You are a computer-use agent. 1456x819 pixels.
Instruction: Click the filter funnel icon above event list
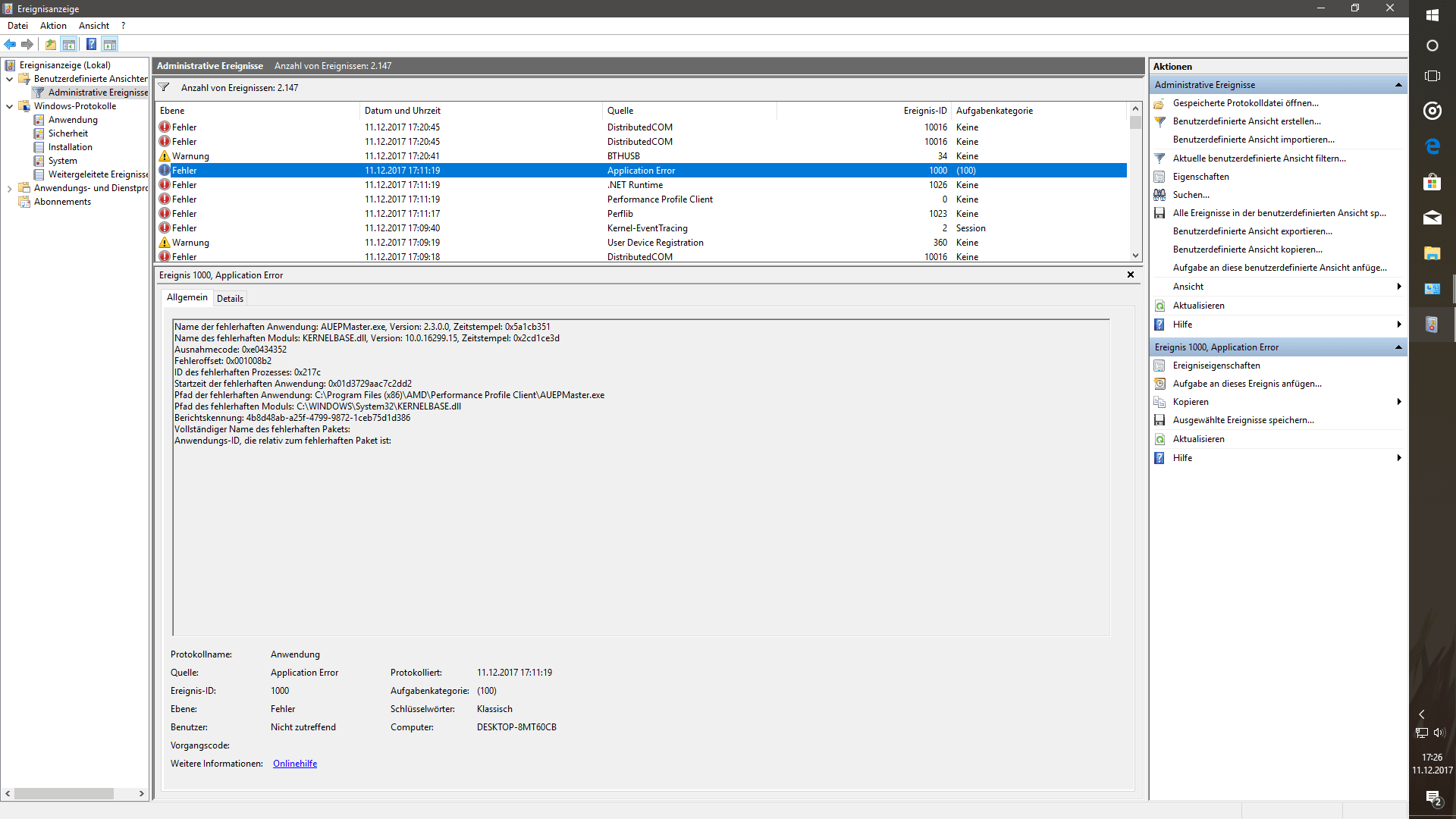pos(164,87)
